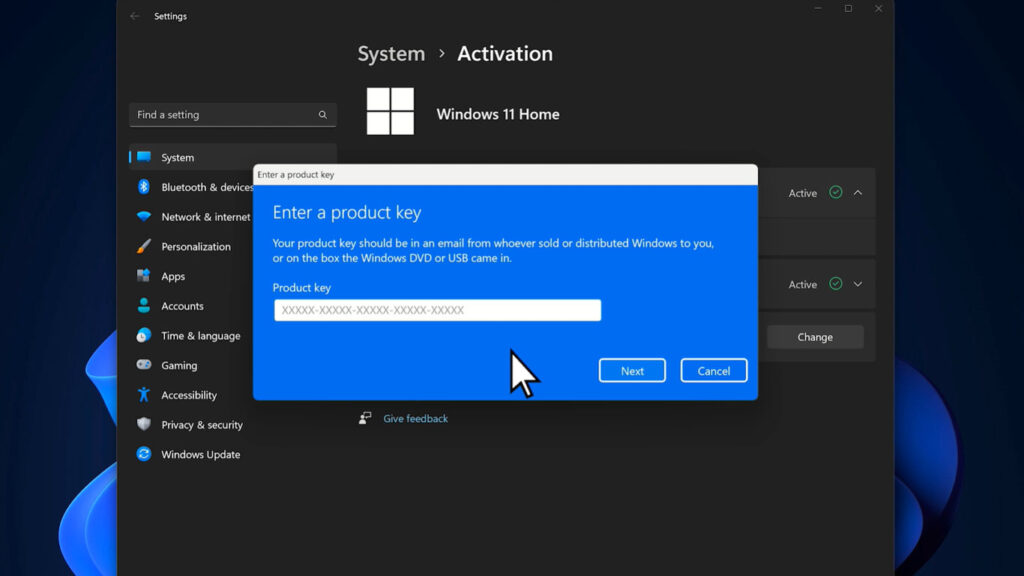Click the Find a setting search box
Viewport: 1024px width, 576px height.
coord(232,114)
